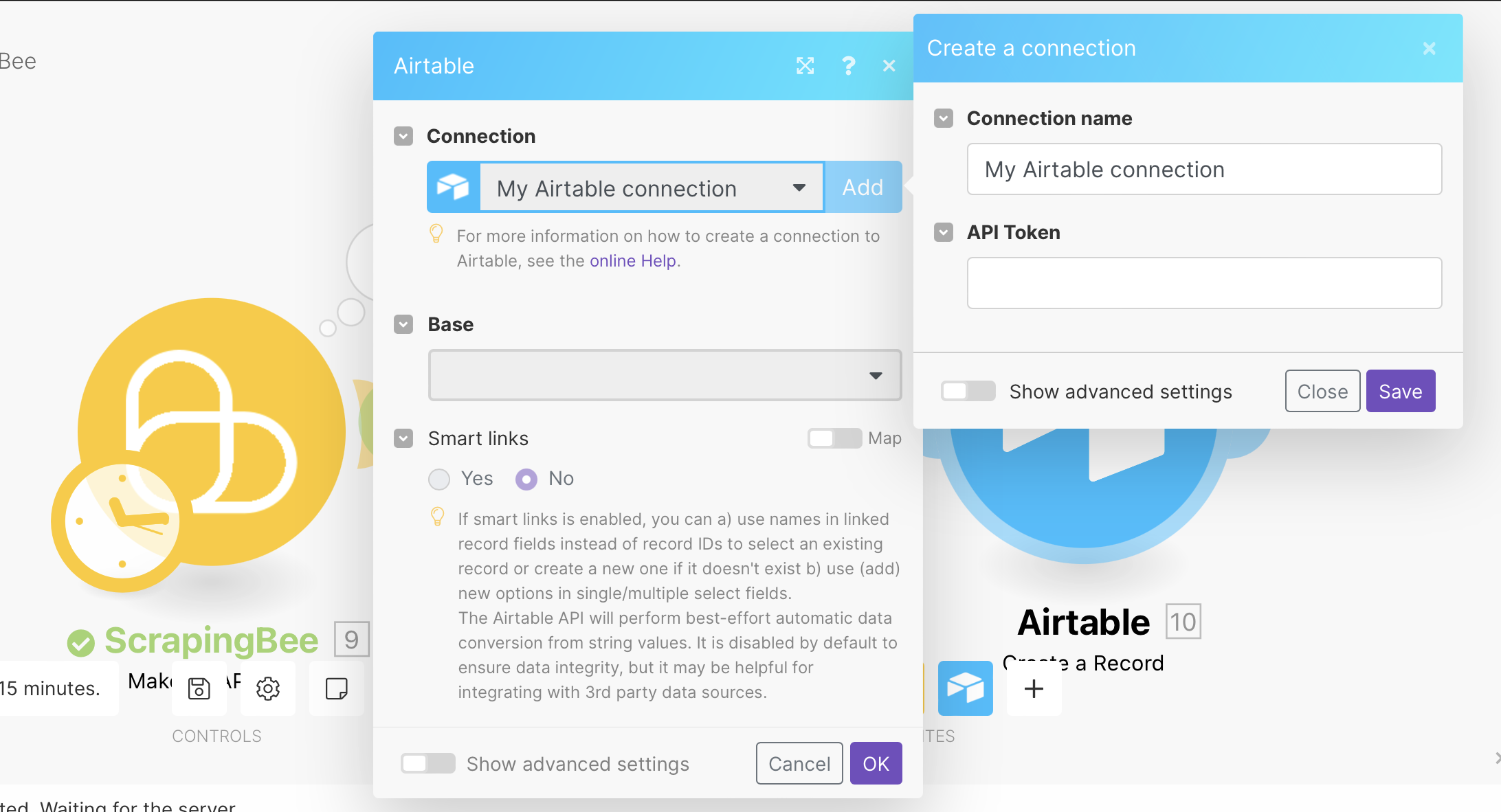Click the Airtable favorite module icon in toolbar
Viewport: 1501px width, 812px height.
[x=965, y=688]
